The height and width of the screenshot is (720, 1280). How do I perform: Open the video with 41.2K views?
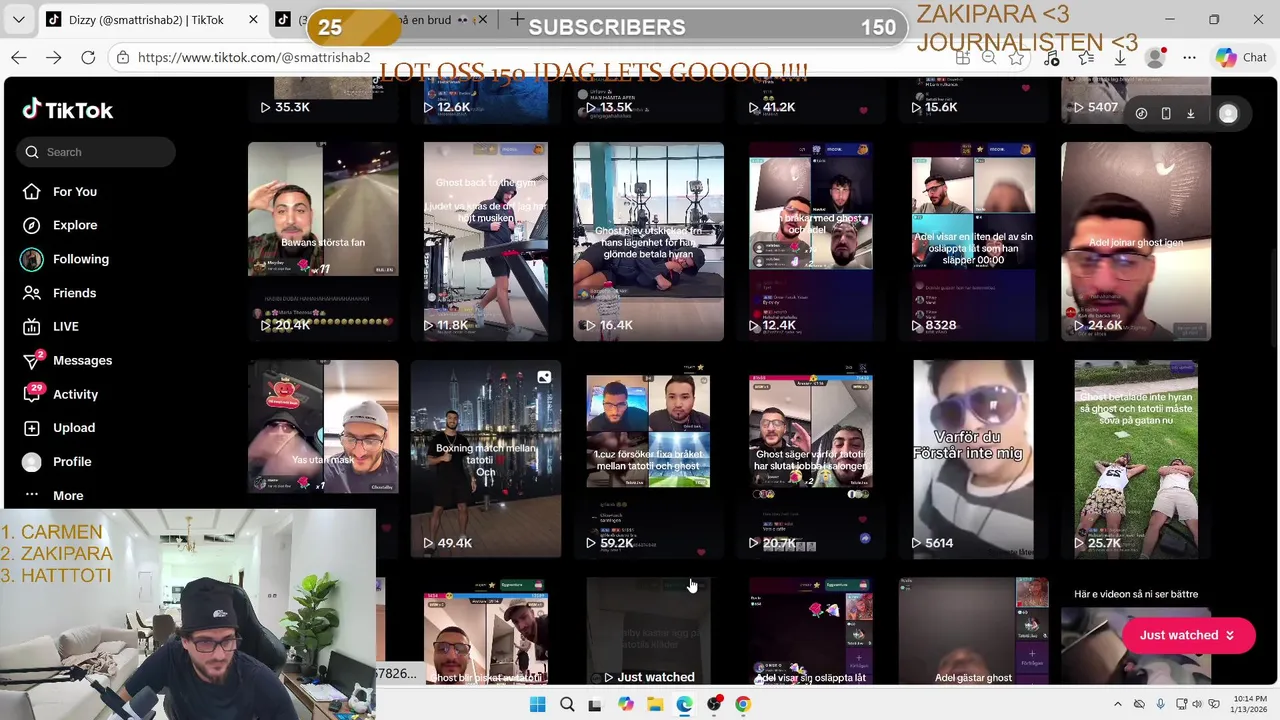pyautogui.click(x=810, y=100)
